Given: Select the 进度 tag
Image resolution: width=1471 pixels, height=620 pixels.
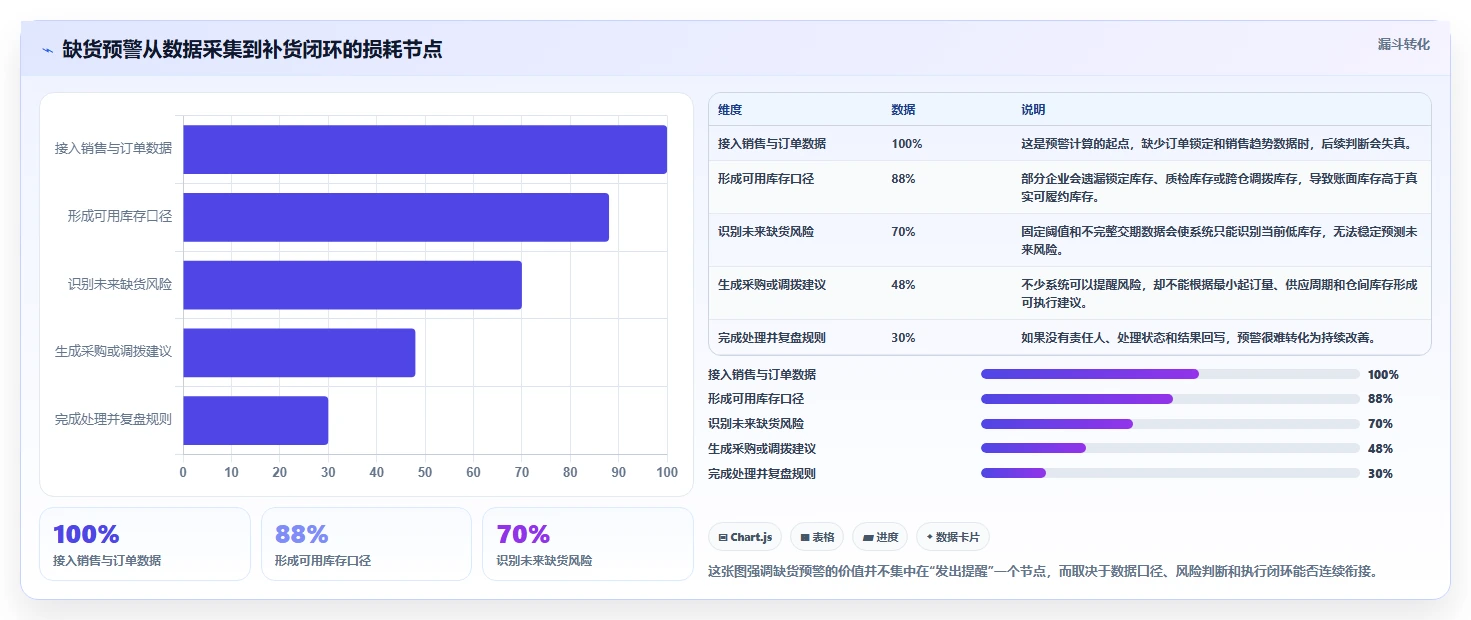Looking at the screenshot, I should click(881, 537).
